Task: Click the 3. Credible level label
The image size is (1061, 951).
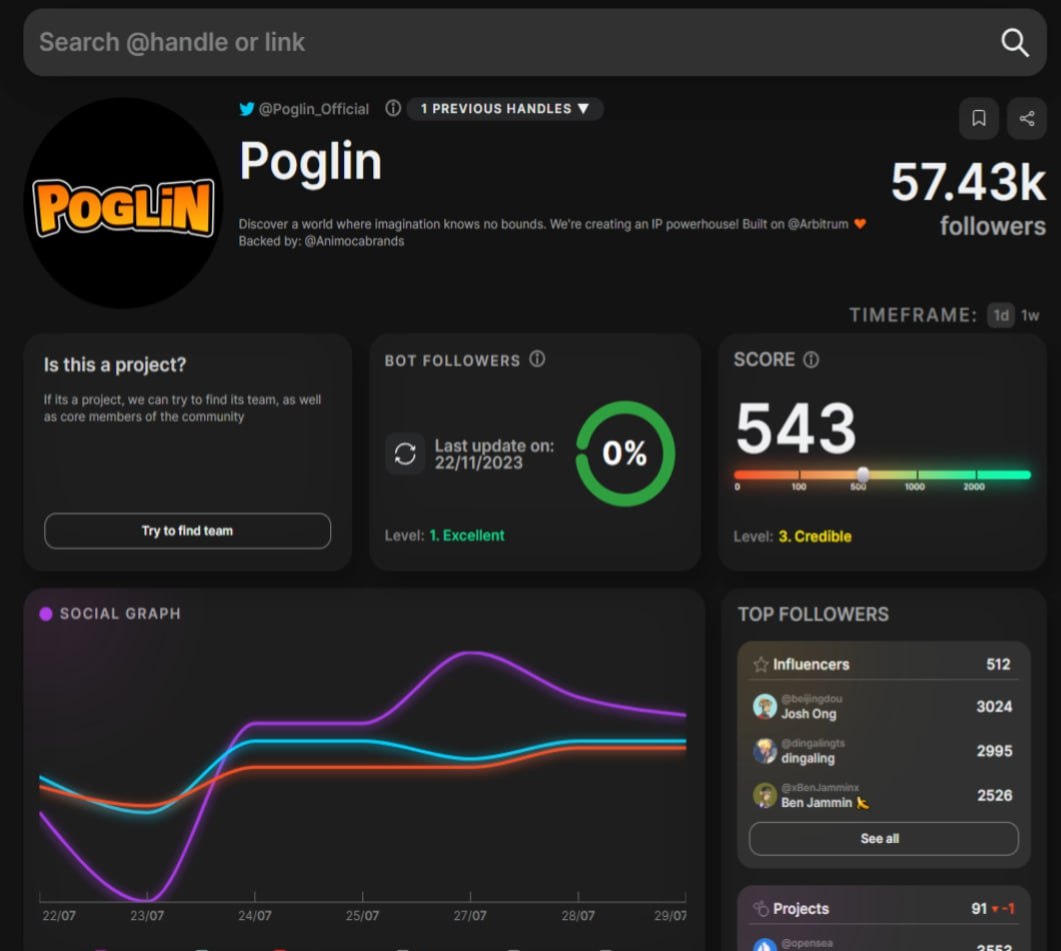Action: point(815,537)
